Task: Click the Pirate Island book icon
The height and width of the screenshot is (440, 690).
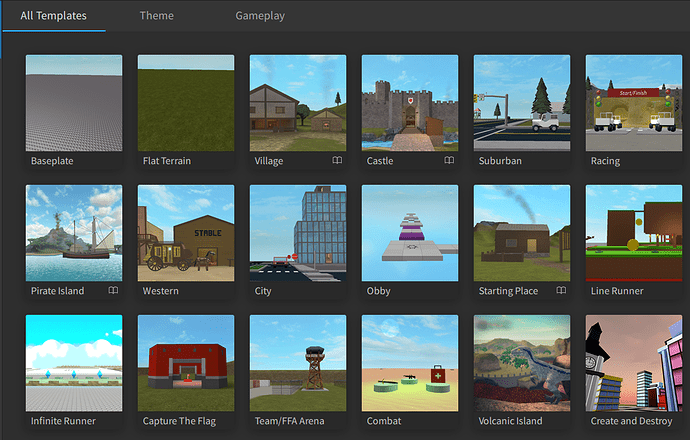Action: tap(113, 290)
